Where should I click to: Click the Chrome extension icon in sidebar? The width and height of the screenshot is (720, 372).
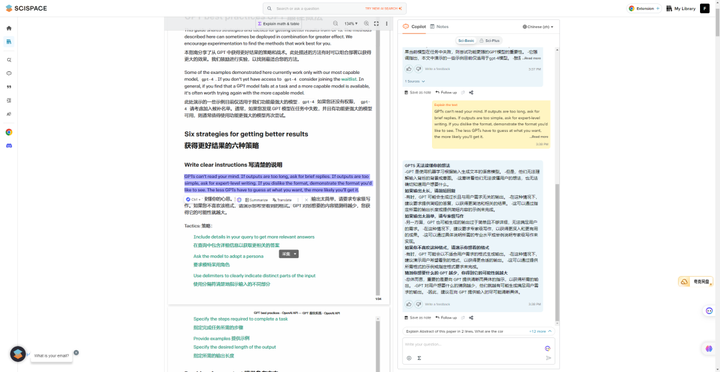(x=9, y=132)
